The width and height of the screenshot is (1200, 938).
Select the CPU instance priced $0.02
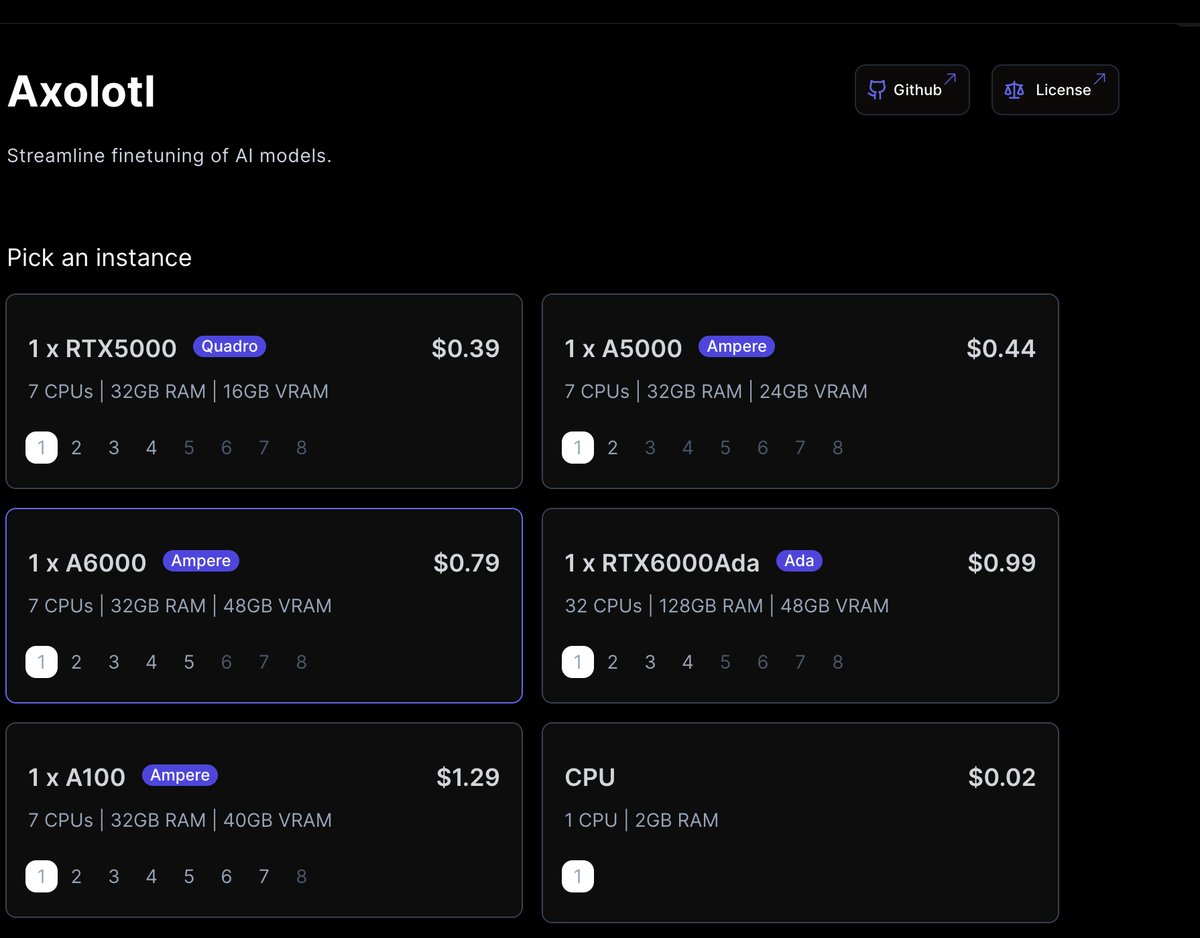coord(800,820)
